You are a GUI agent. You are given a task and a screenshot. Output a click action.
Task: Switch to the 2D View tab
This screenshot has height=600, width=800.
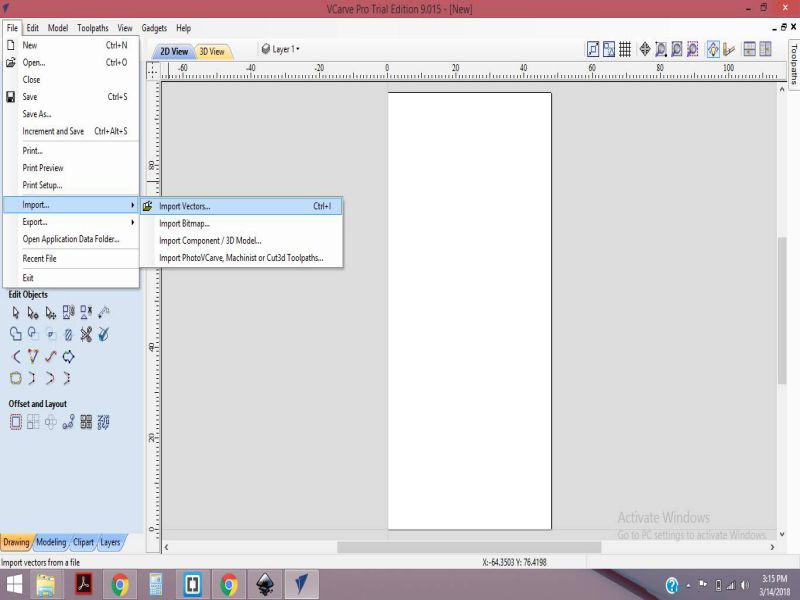(174, 52)
